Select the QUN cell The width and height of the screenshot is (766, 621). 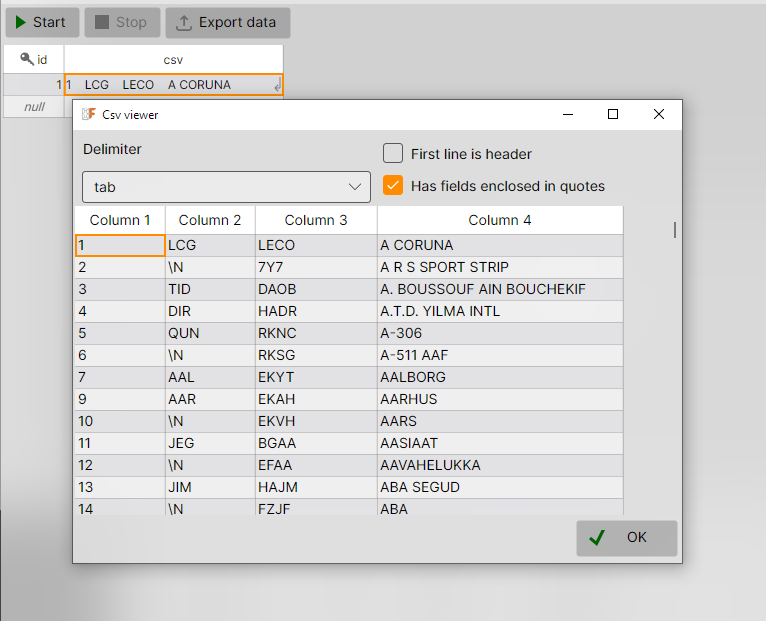[210, 333]
